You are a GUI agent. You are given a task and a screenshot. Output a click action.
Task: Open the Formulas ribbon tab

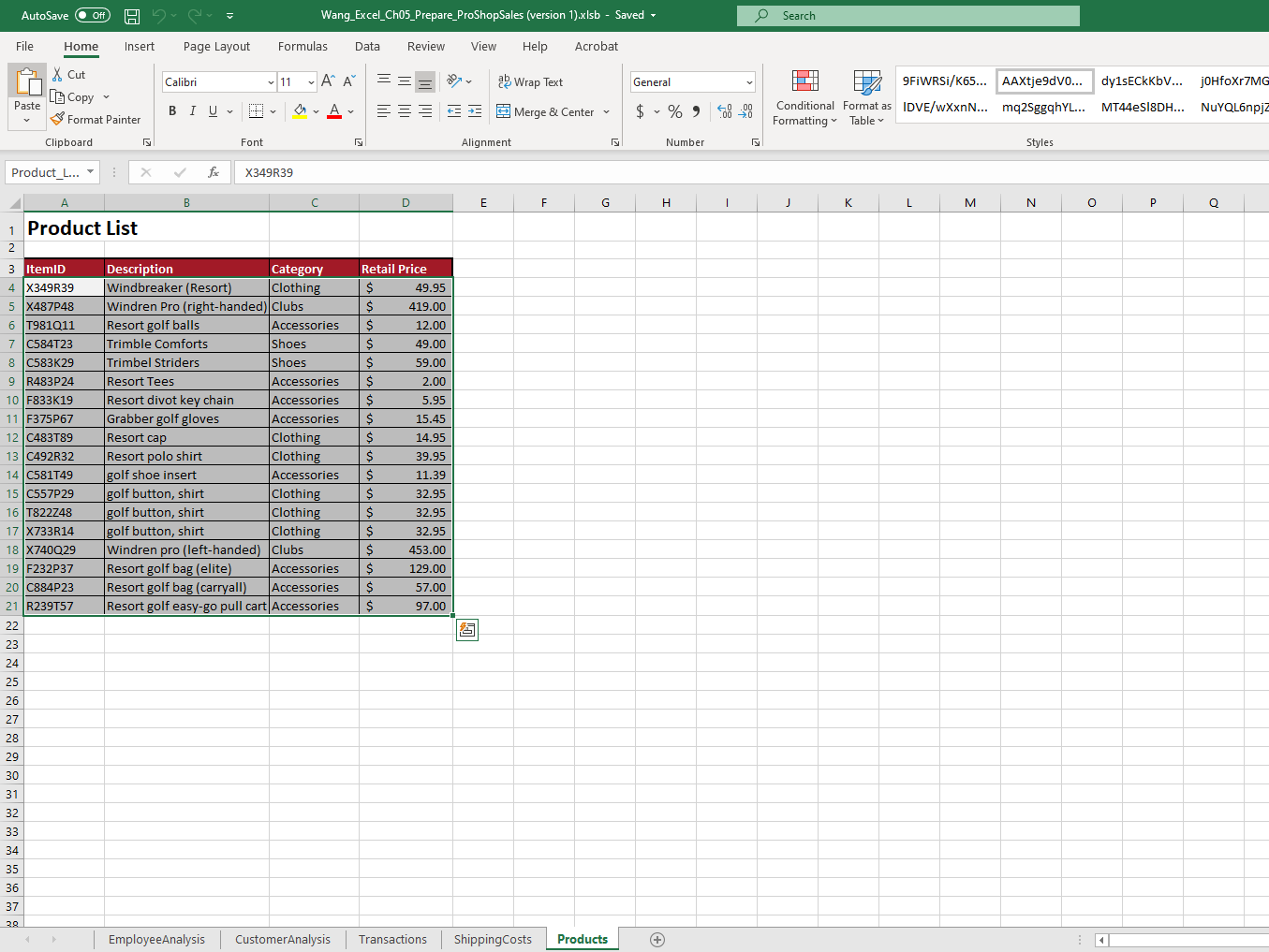pos(302,47)
